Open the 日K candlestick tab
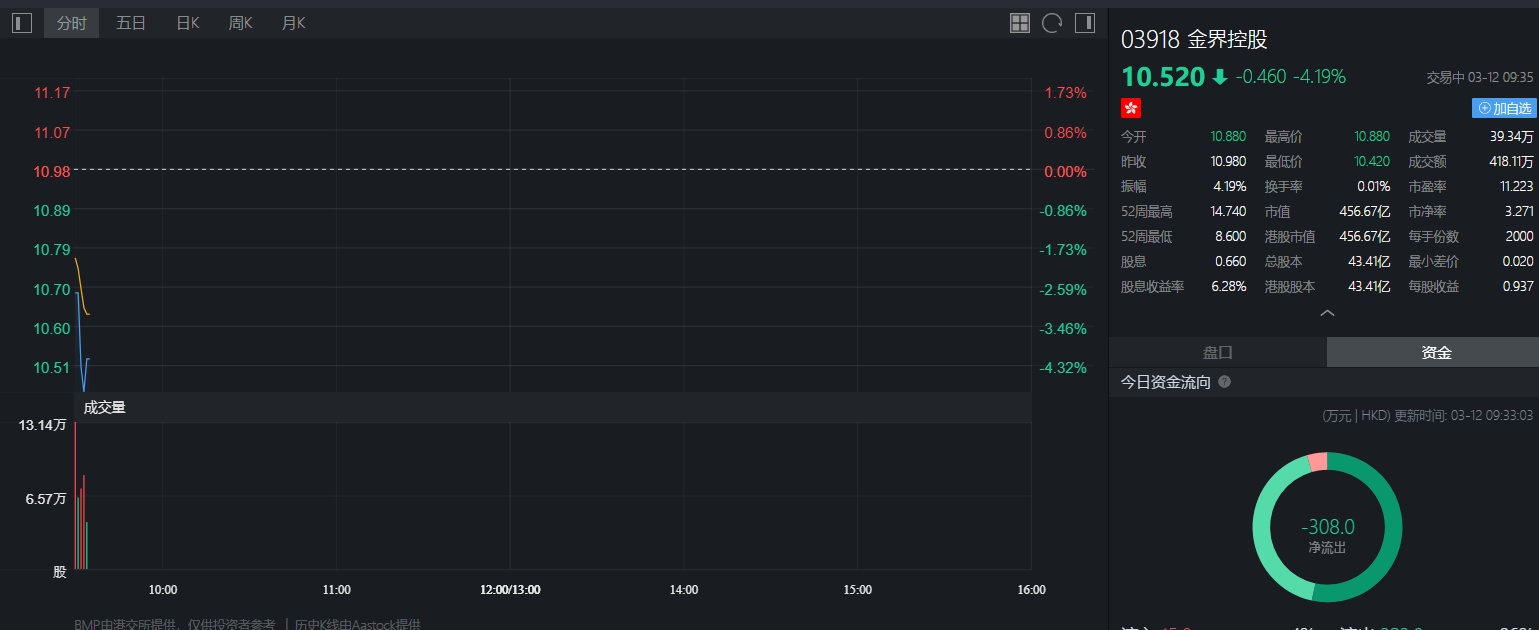The height and width of the screenshot is (630, 1539). [x=188, y=23]
